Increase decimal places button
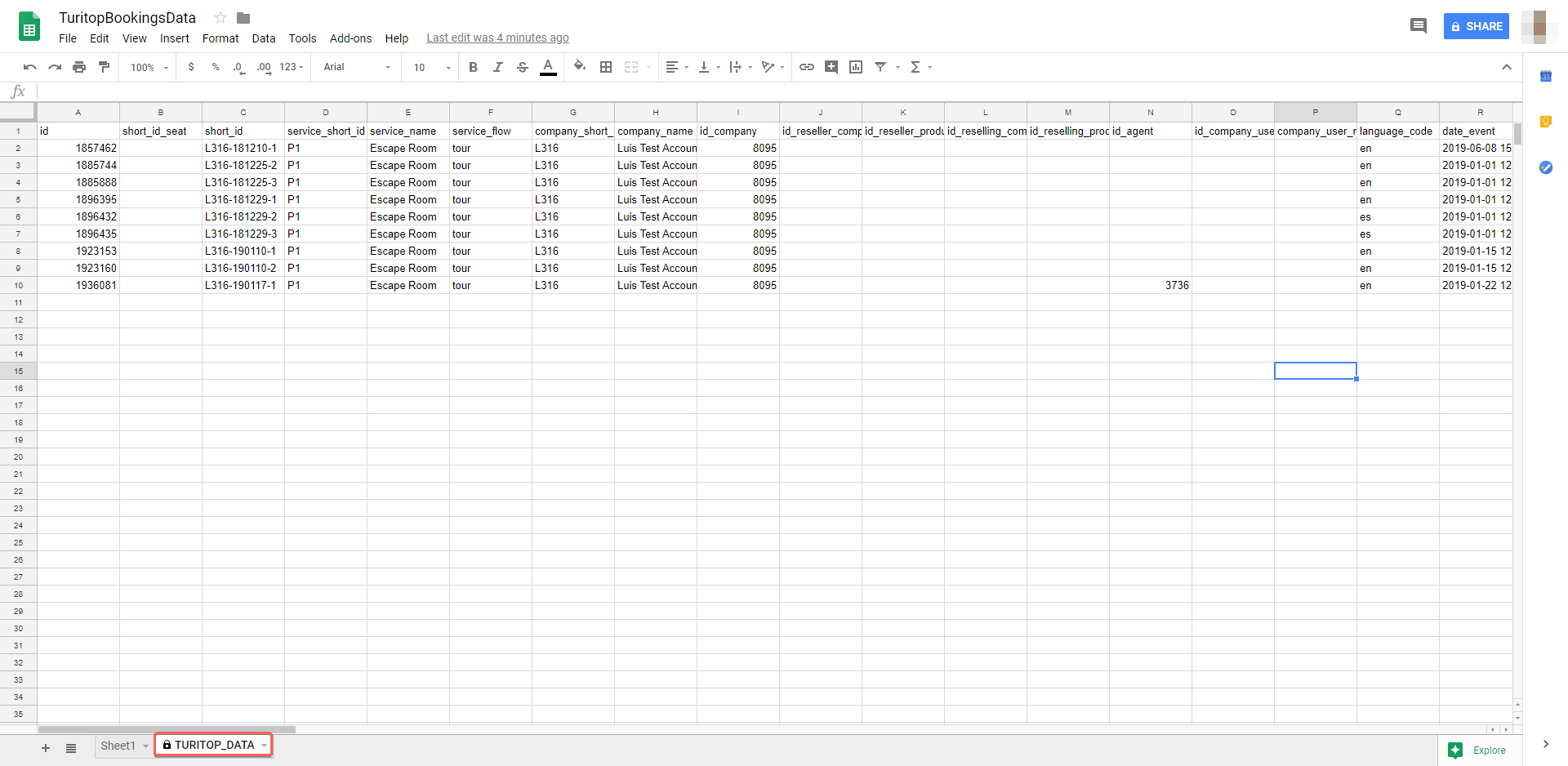Image resolution: width=1568 pixels, height=766 pixels. (264, 67)
